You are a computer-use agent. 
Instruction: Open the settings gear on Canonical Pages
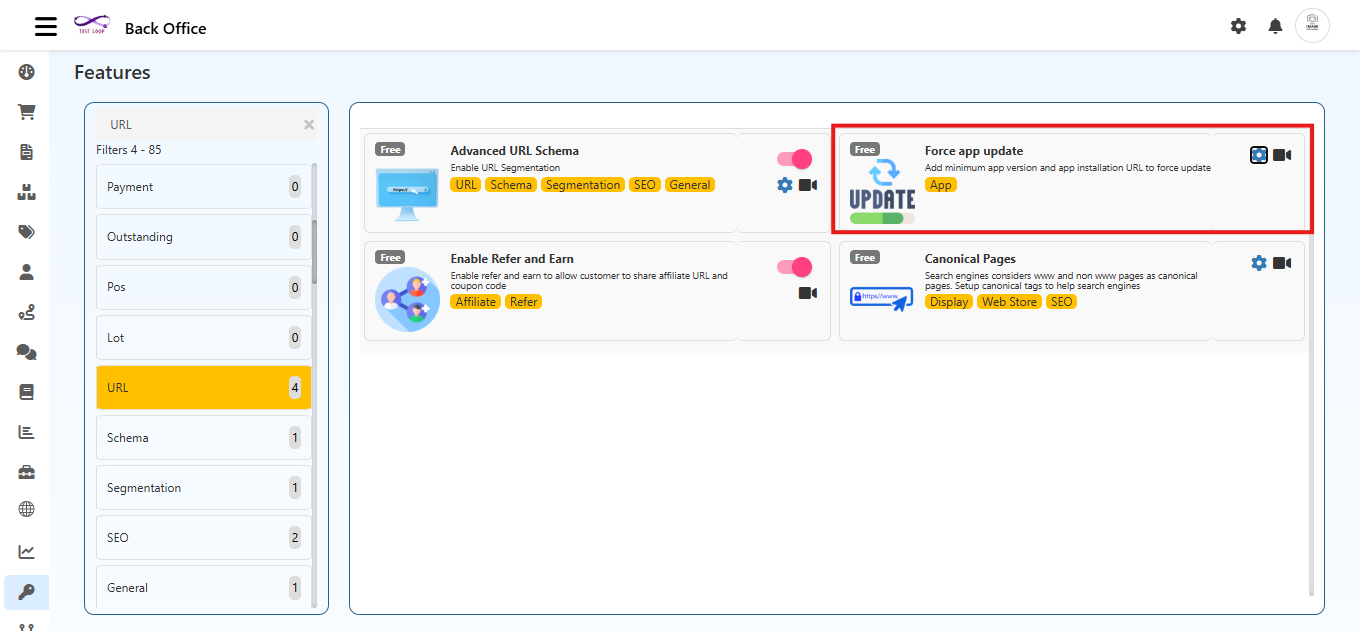pos(1258,263)
